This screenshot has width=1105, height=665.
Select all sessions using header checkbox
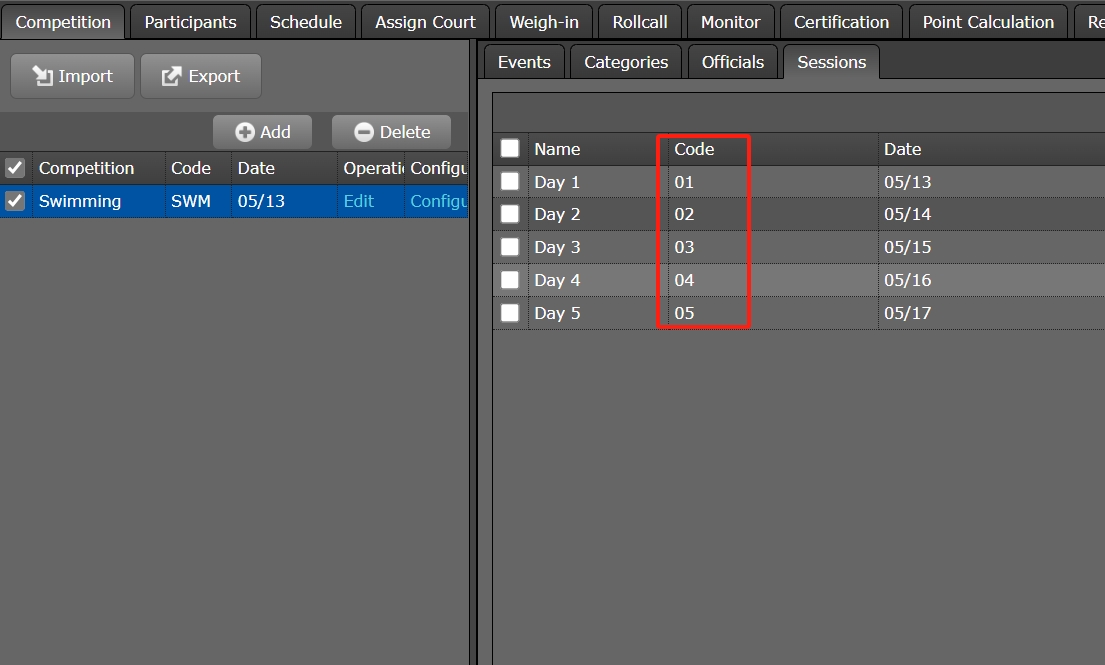pyautogui.click(x=510, y=149)
